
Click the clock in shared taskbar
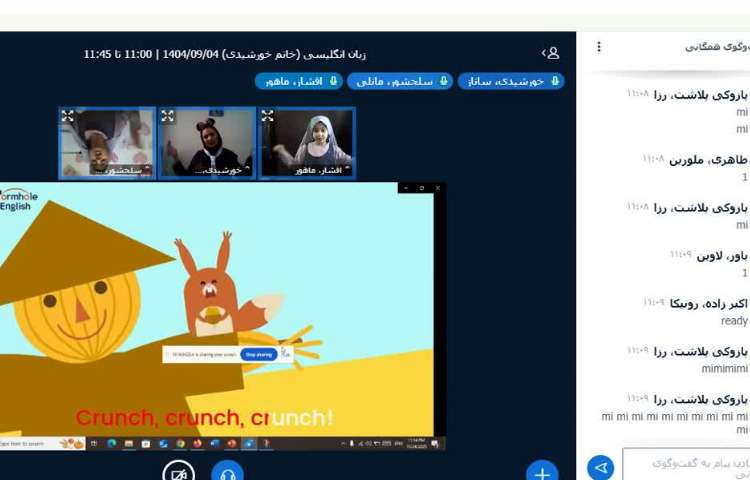tap(416, 443)
